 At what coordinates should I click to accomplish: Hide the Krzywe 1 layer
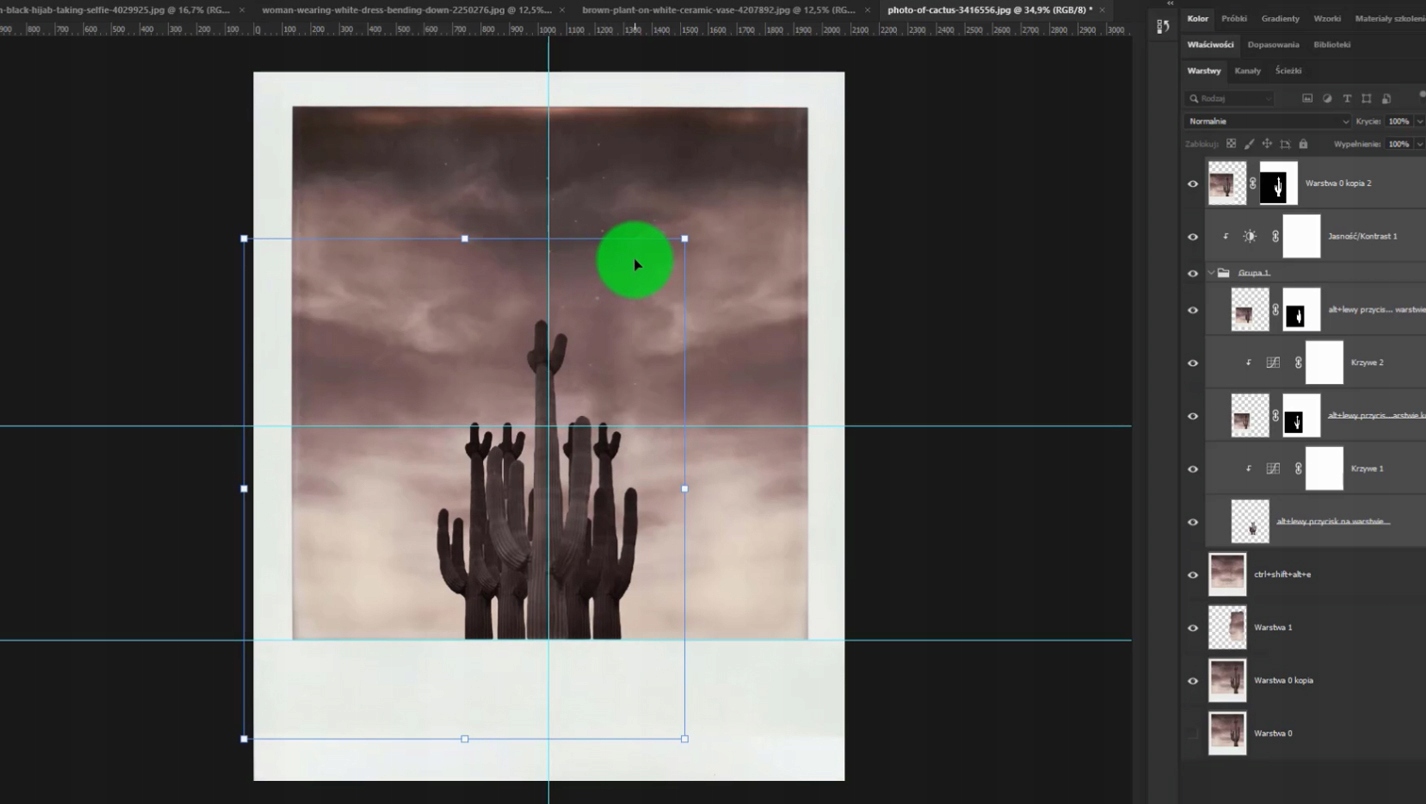[1192, 469]
